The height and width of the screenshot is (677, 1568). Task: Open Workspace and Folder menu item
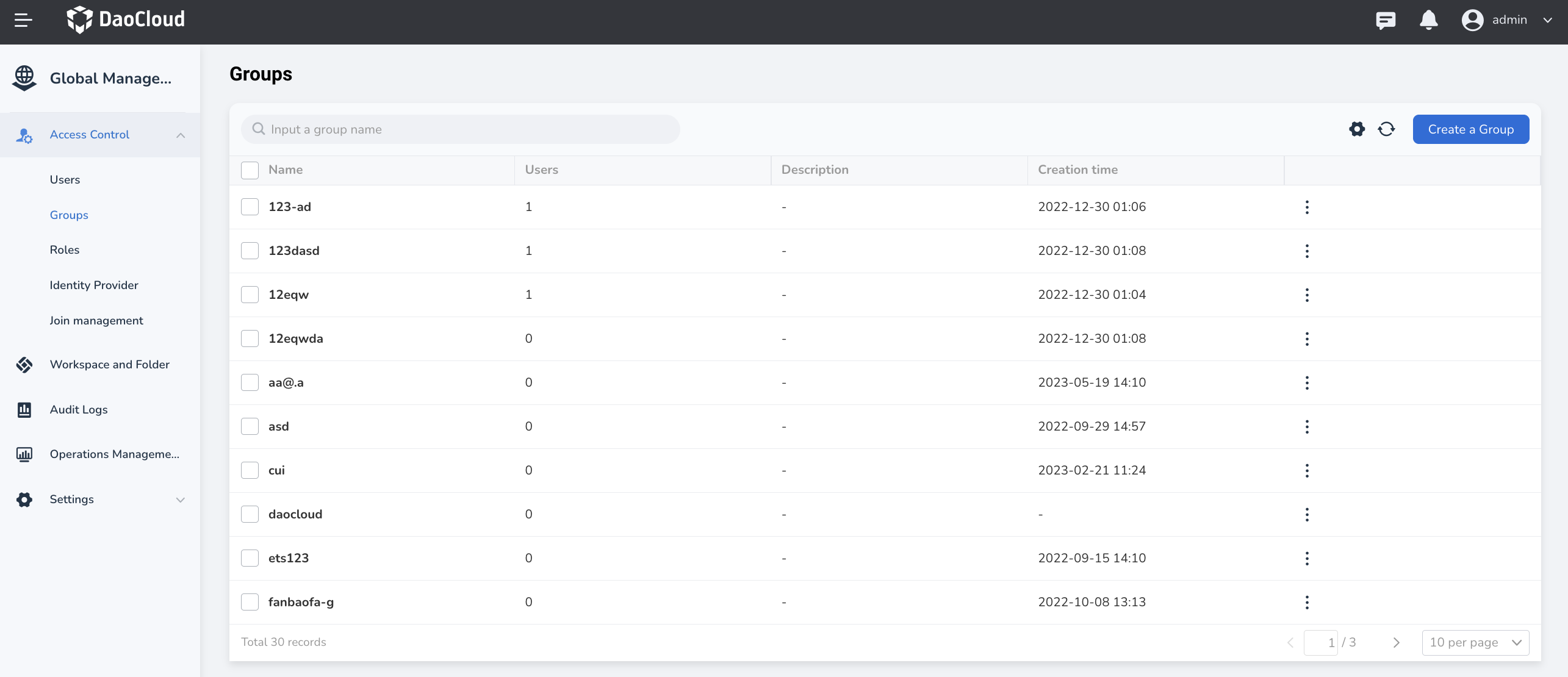click(110, 365)
